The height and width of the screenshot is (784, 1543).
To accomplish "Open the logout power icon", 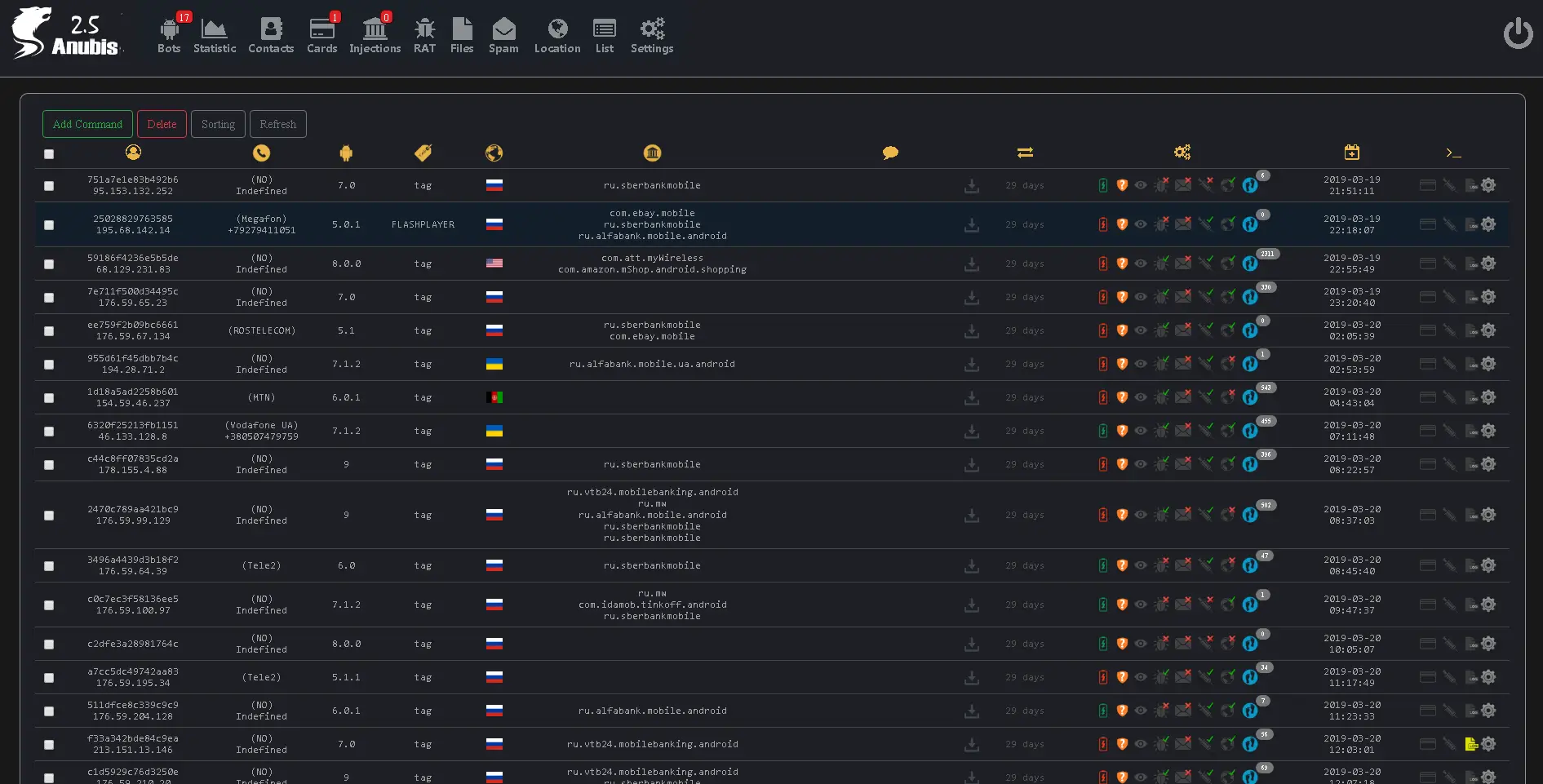I will point(1519,33).
